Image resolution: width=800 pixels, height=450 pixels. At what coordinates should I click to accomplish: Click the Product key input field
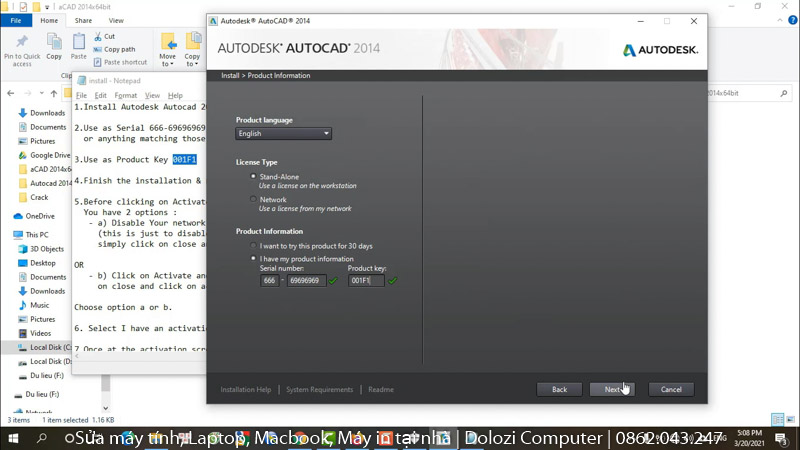point(365,281)
